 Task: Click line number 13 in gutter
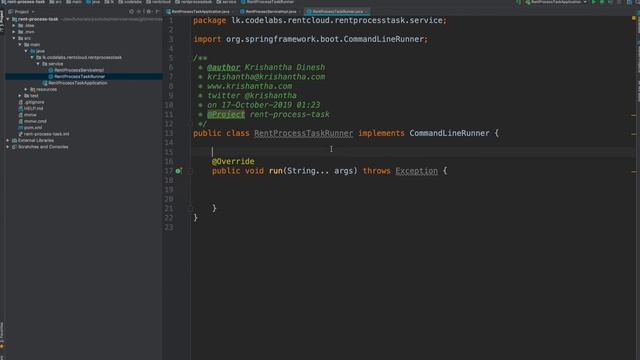(x=169, y=133)
